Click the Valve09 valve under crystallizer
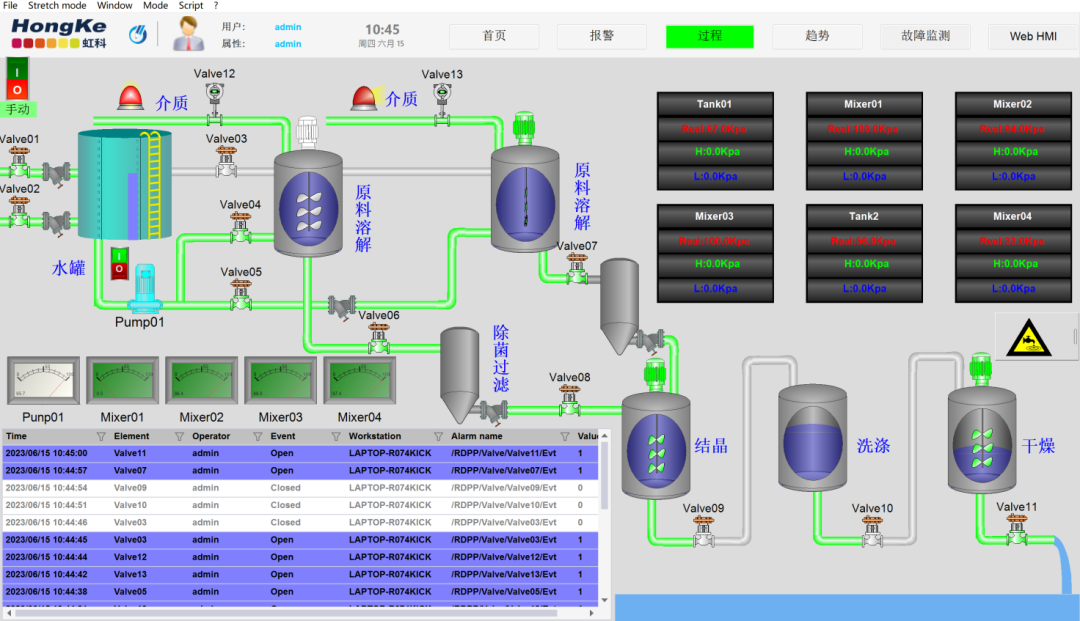This screenshot has width=1080, height=621. [x=704, y=531]
